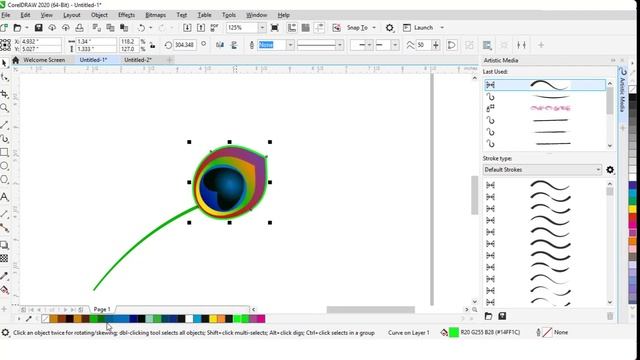Viewport: 640px width, 360px height.
Task: Click the Save icon in standard toolbar
Action: (x=38, y=28)
